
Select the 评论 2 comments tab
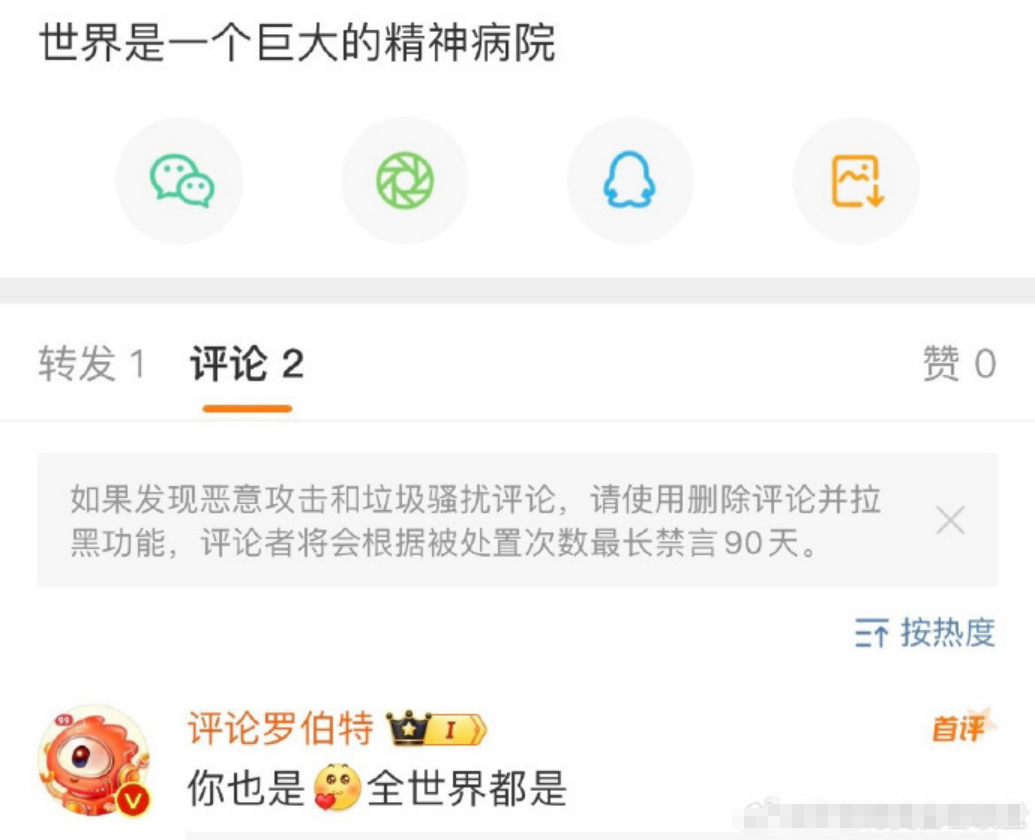click(247, 364)
